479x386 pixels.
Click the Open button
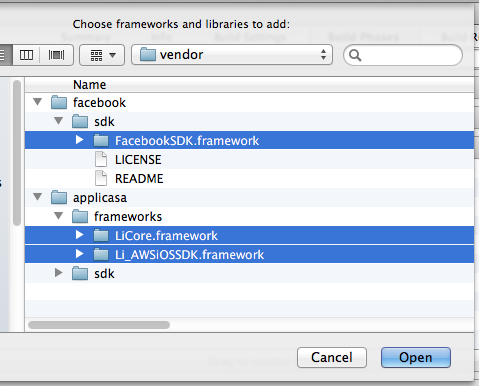click(x=416, y=357)
